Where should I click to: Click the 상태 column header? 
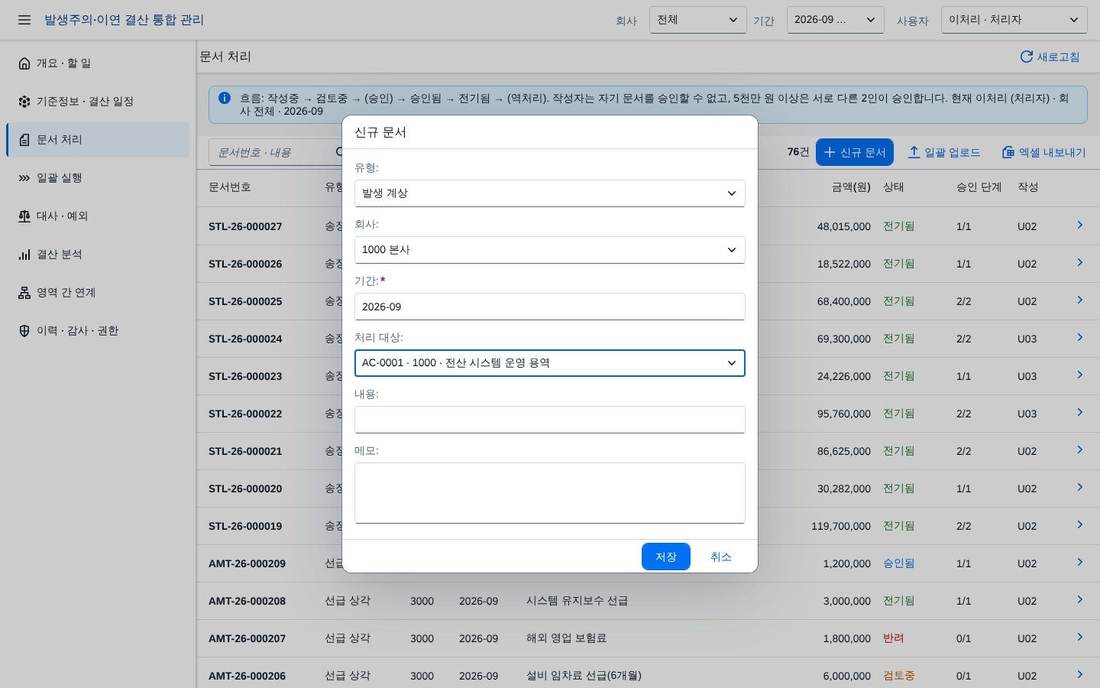(x=893, y=187)
